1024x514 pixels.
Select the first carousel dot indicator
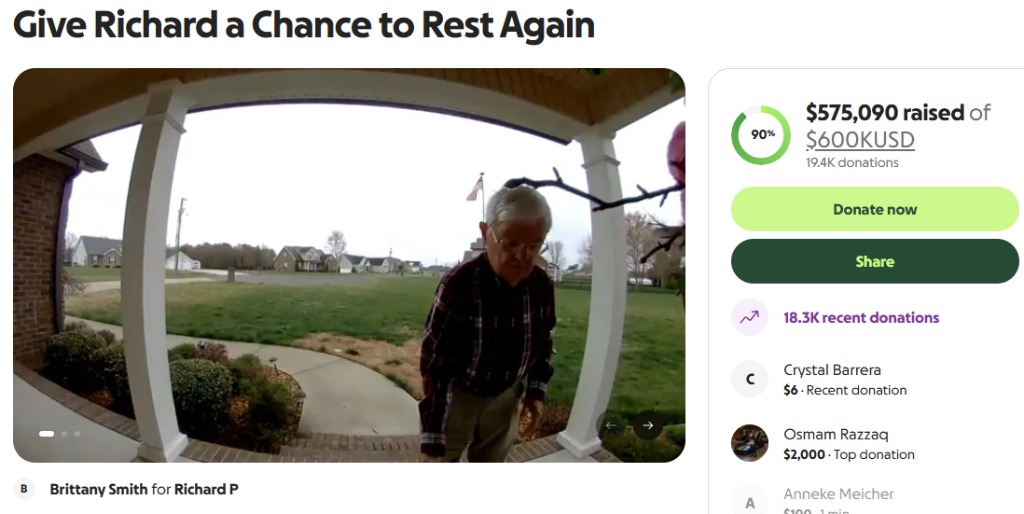tap(46, 434)
